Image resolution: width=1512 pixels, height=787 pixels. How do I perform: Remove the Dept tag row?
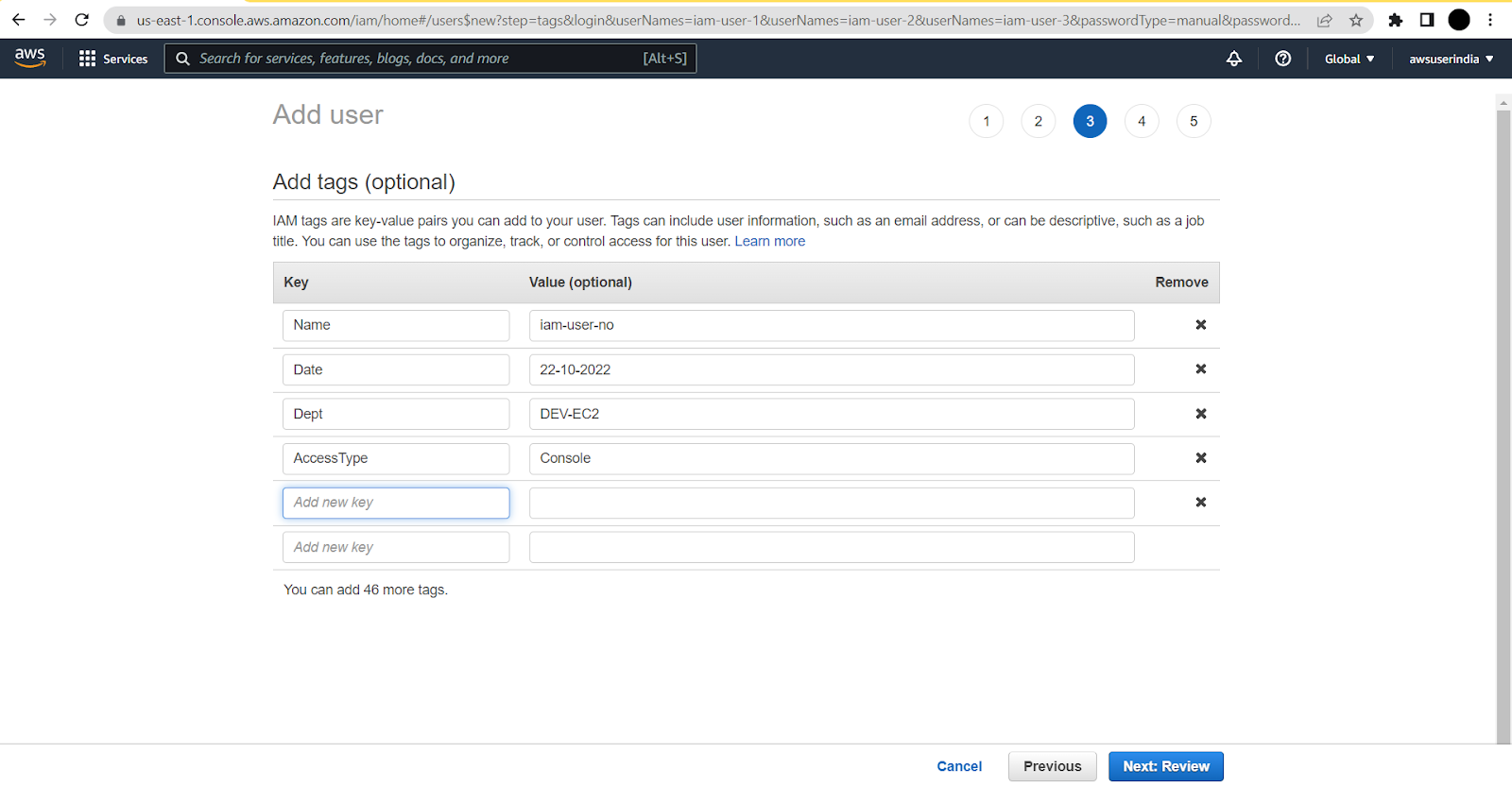pyautogui.click(x=1201, y=414)
